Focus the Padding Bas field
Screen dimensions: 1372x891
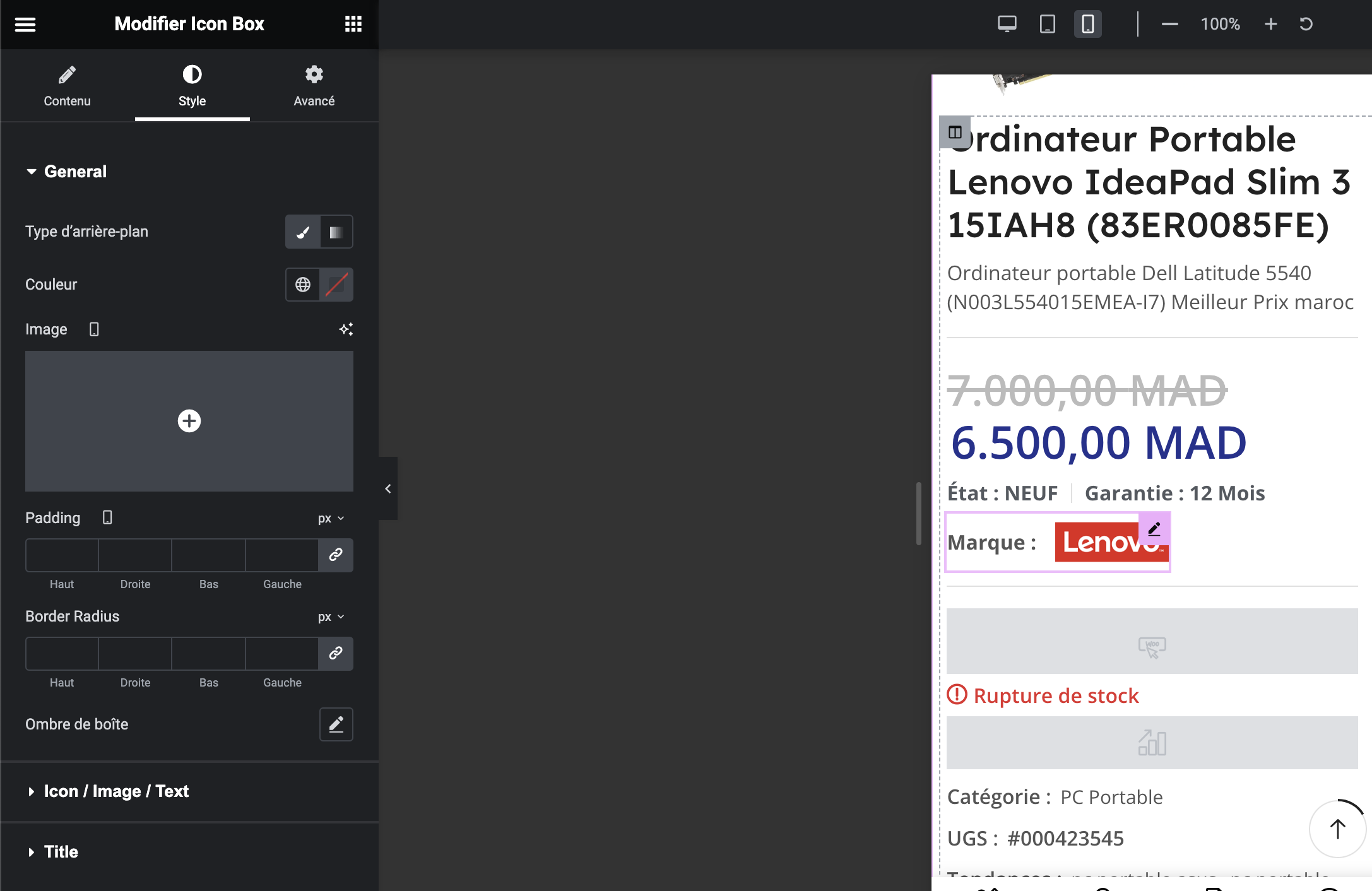coord(208,555)
